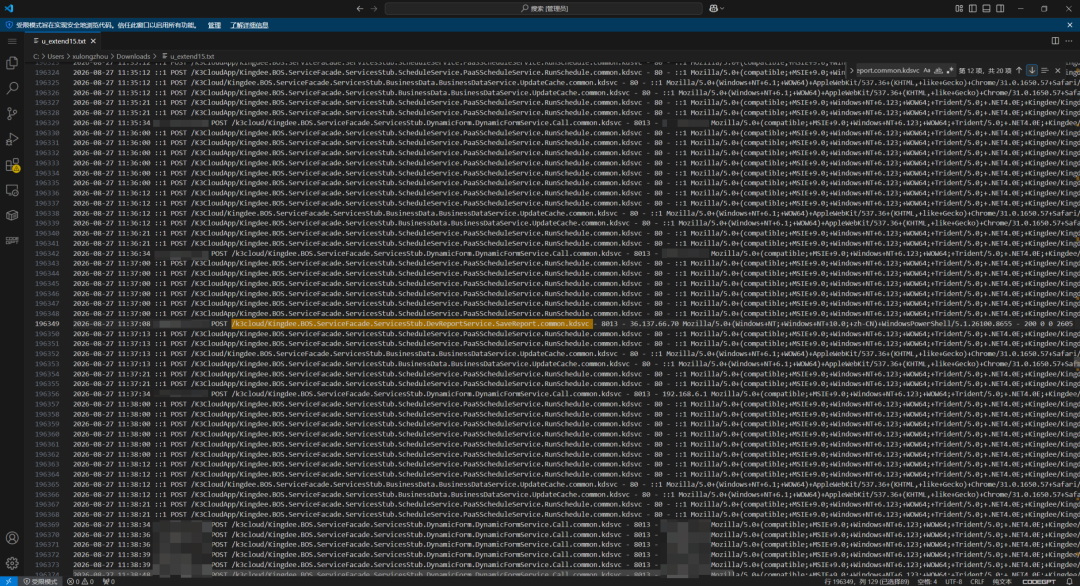Image resolution: width=1080 pixels, height=586 pixels.
Task: Open the Extensions view with warning badge
Action: [x=12, y=165]
